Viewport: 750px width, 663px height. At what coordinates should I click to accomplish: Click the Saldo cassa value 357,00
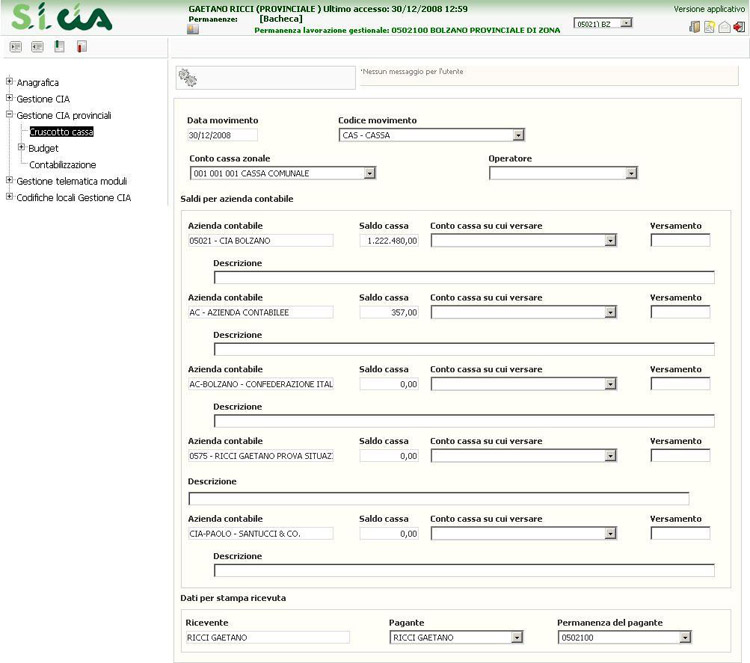(x=389, y=312)
